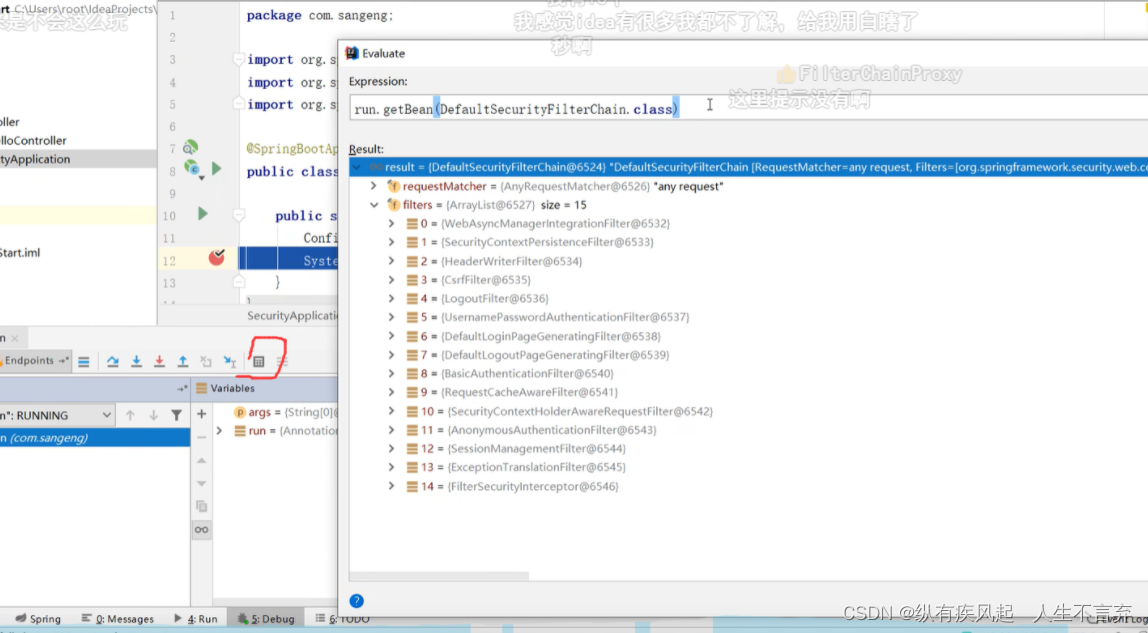Toggle the filter funnel in the frames panel
This screenshot has width=1148, height=633.
click(x=177, y=413)
